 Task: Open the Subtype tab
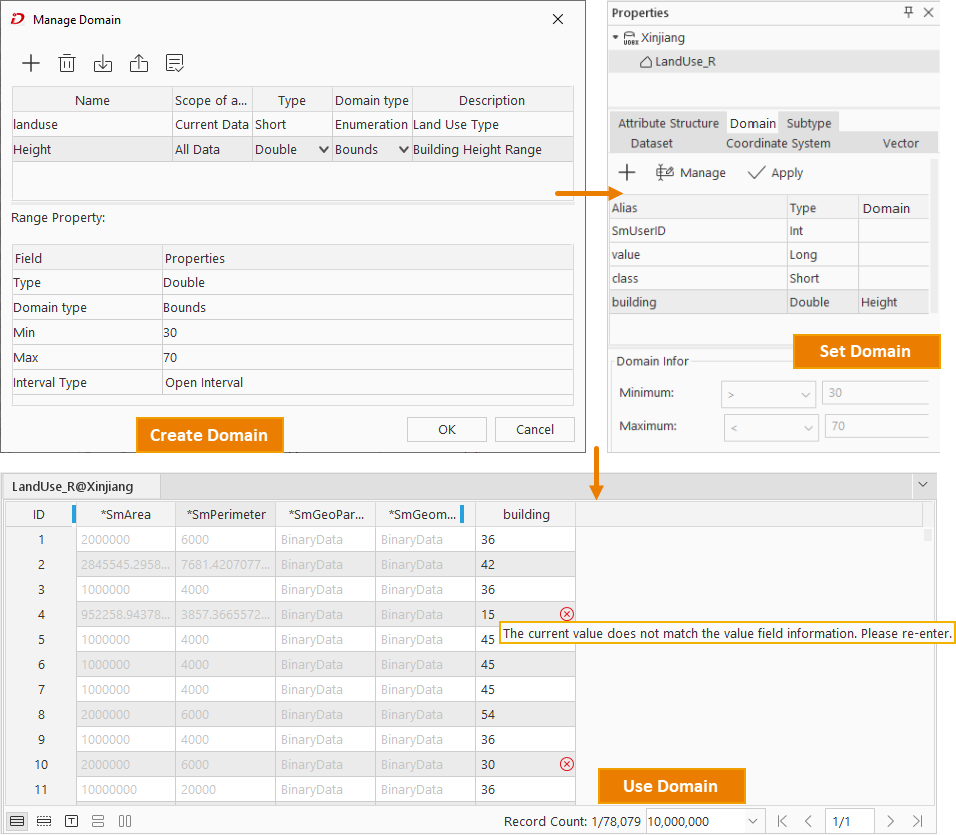point(808,123)
